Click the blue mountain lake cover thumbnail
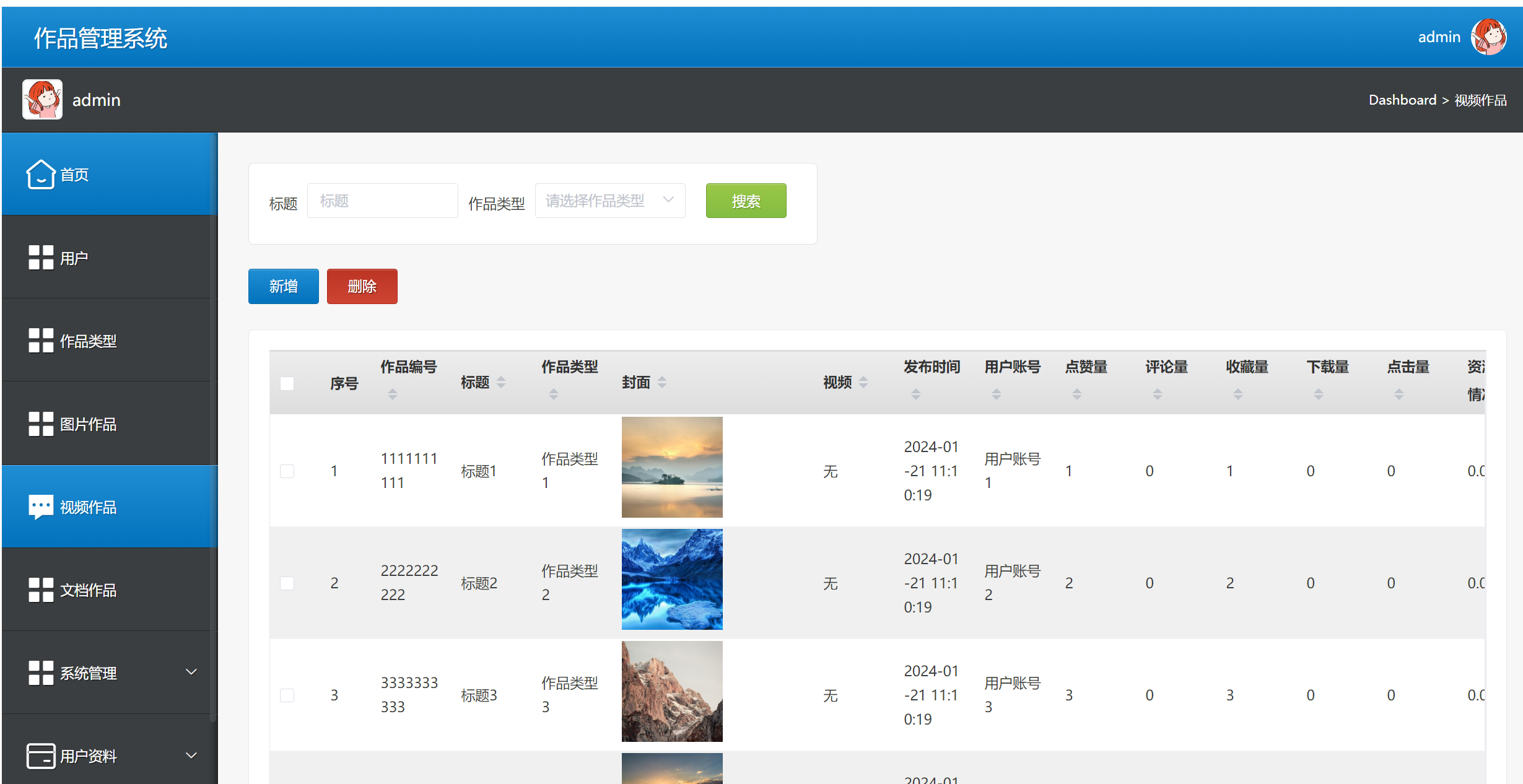 tap(672, 579)
